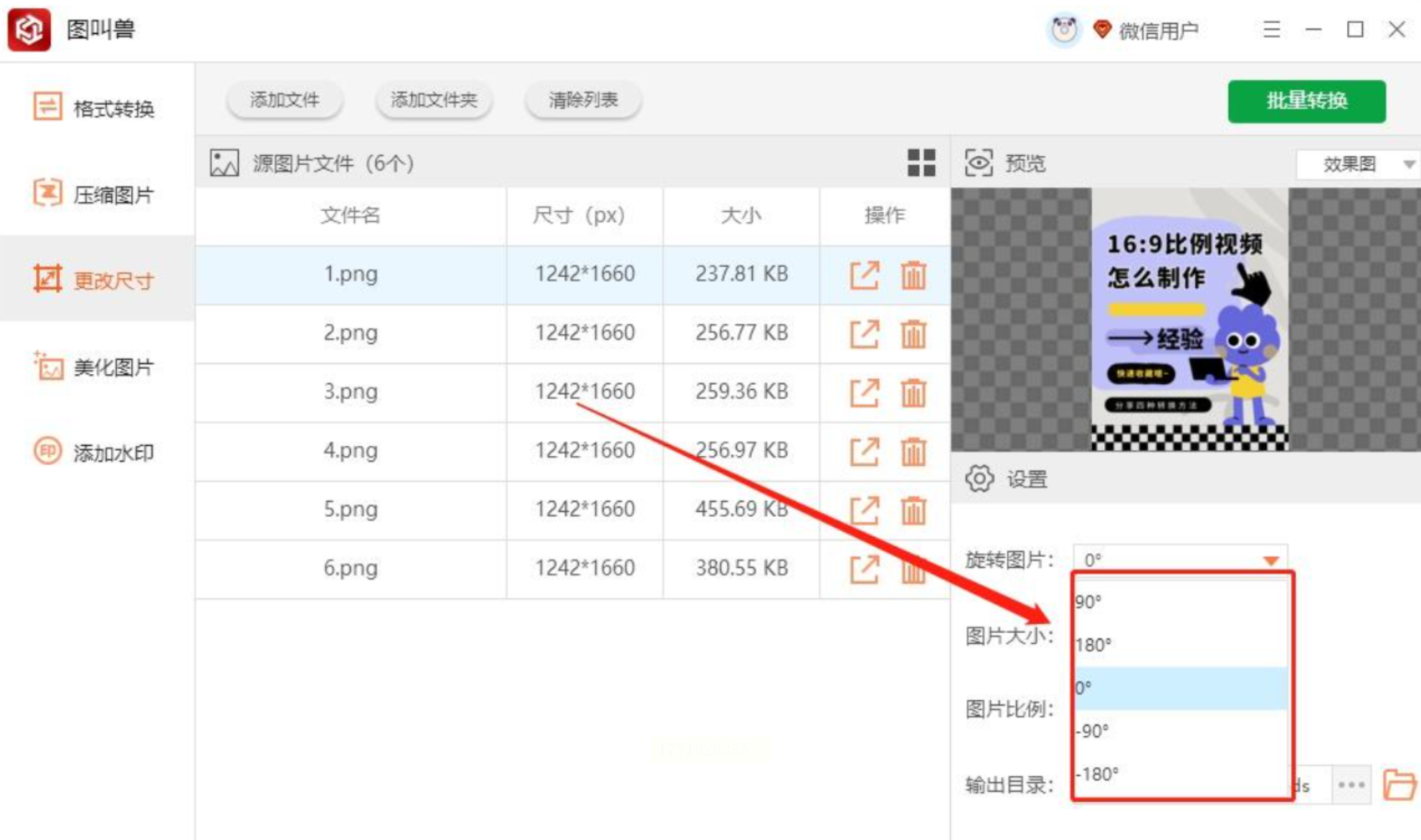Click the three-dots browse output directory button
This screenshot has height=840, width=1421.
pos(1351,785)
